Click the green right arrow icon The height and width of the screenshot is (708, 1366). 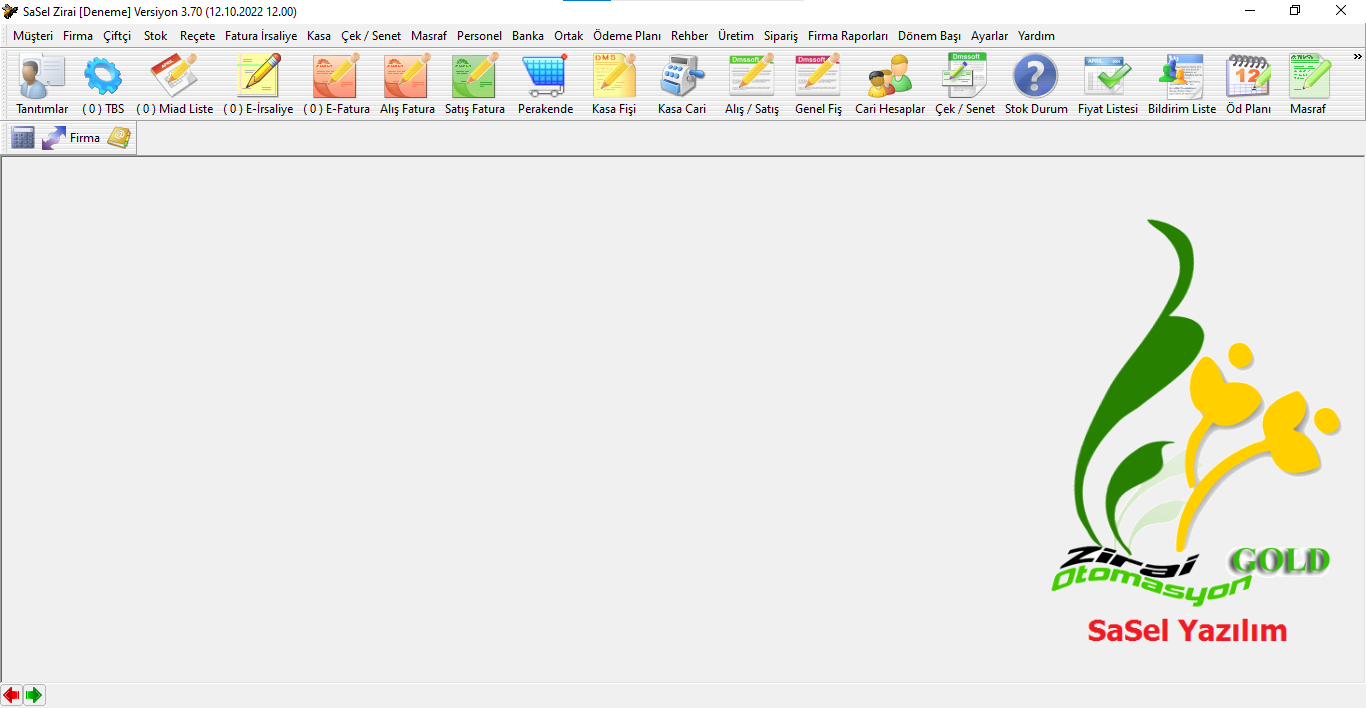(x=34, y=695)
